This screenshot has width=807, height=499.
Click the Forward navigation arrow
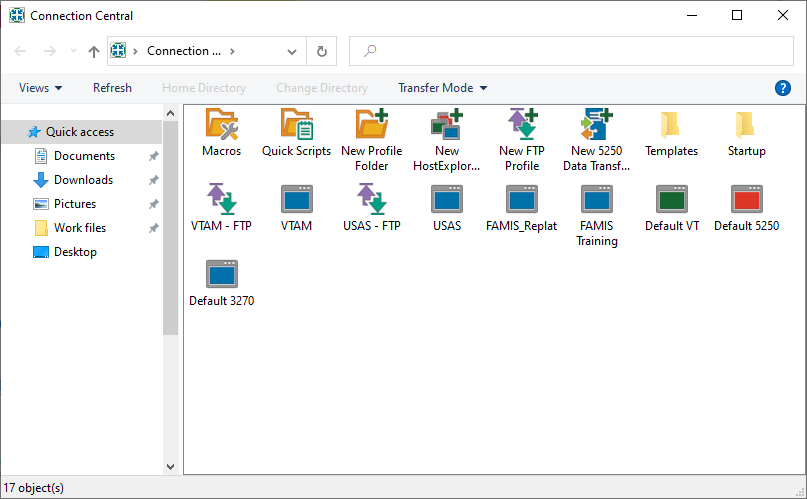click(49, 51)
